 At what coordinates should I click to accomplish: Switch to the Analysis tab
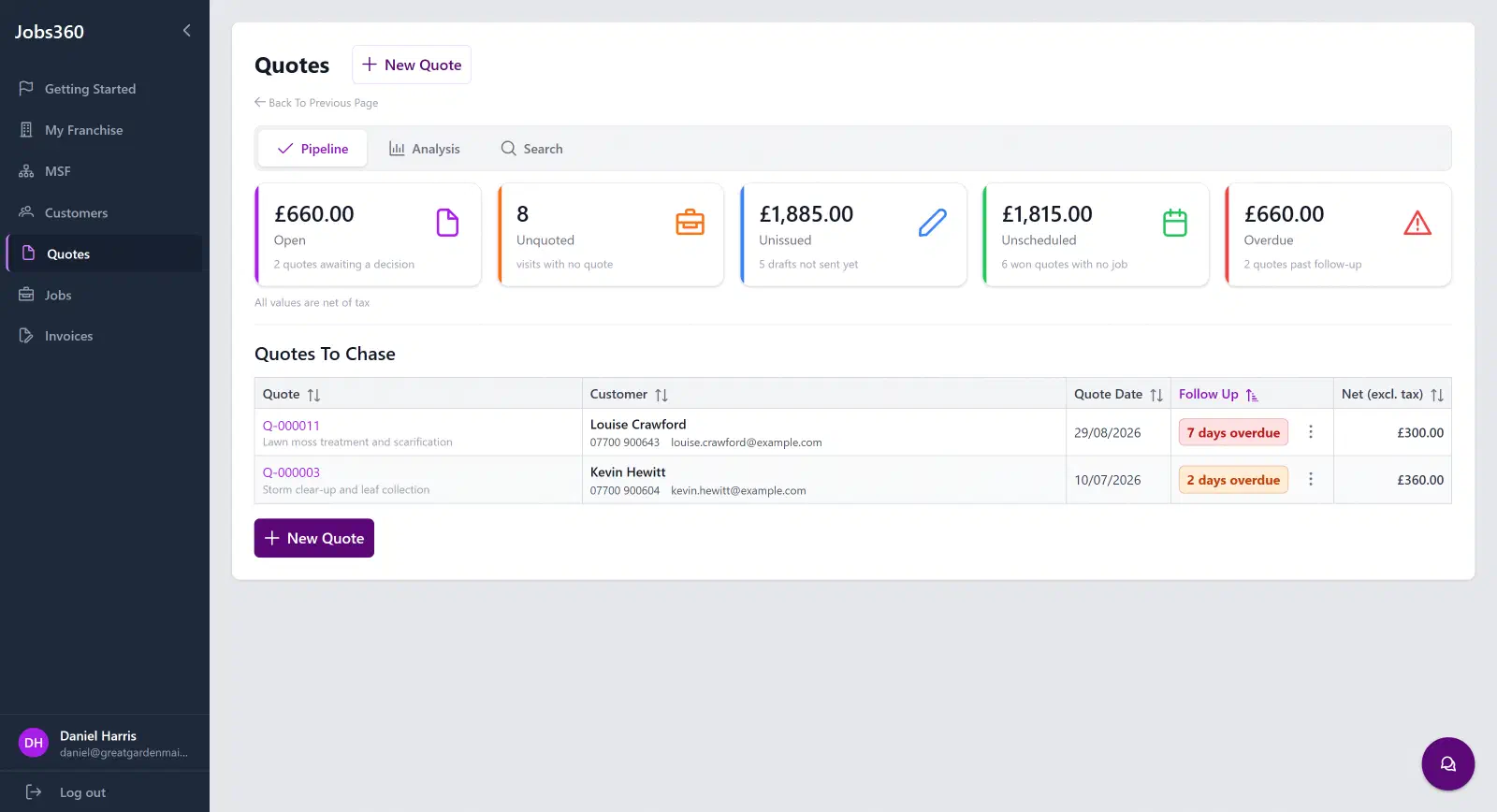[425, 149]
